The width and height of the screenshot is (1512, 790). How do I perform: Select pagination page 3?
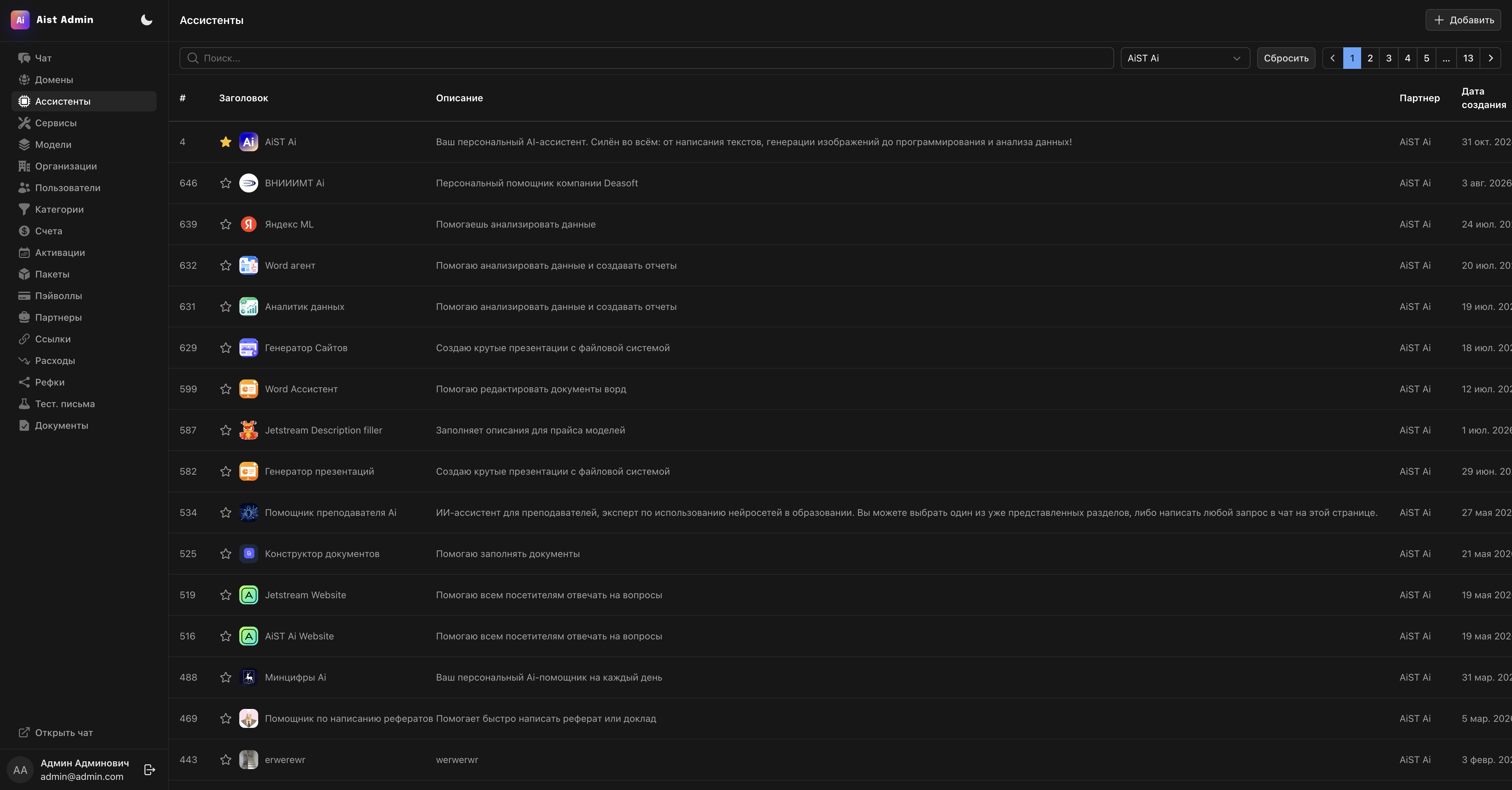1389,58
